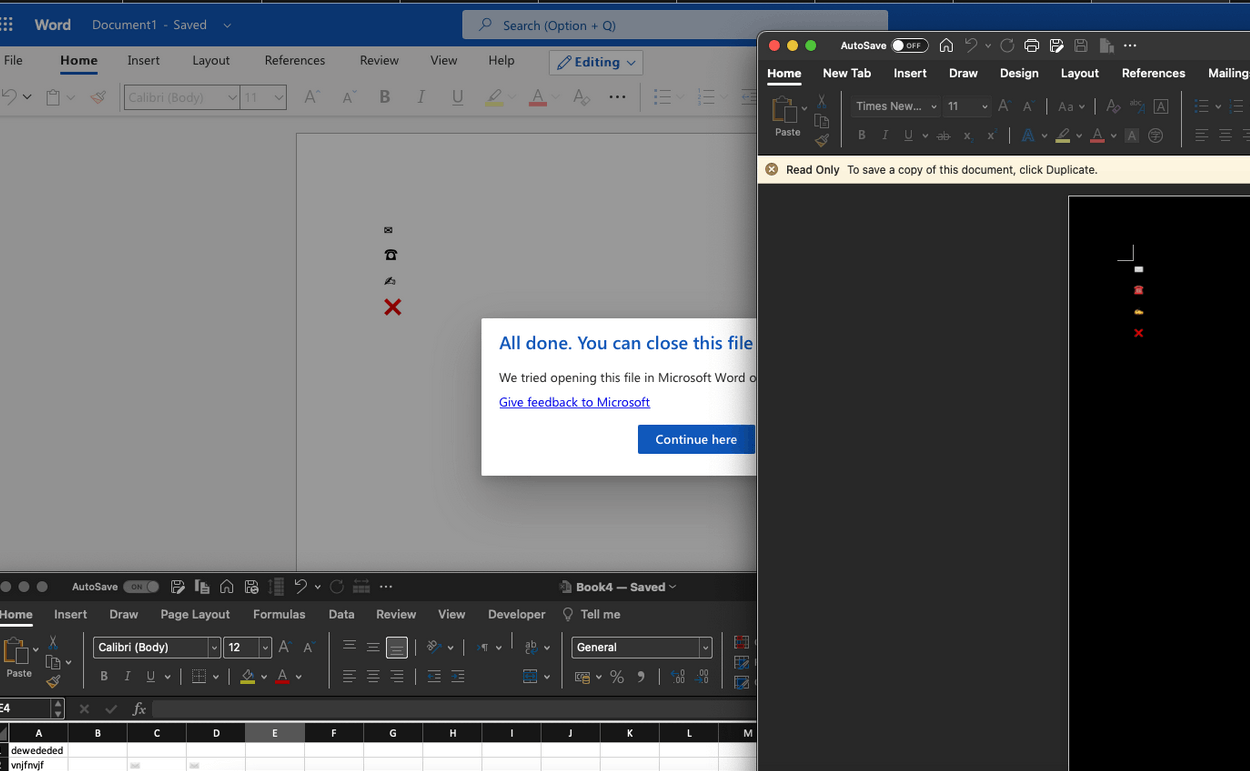1250x771 pixels.
Task: Open the Review tab in Word web
Action: [x=379, y=61]
